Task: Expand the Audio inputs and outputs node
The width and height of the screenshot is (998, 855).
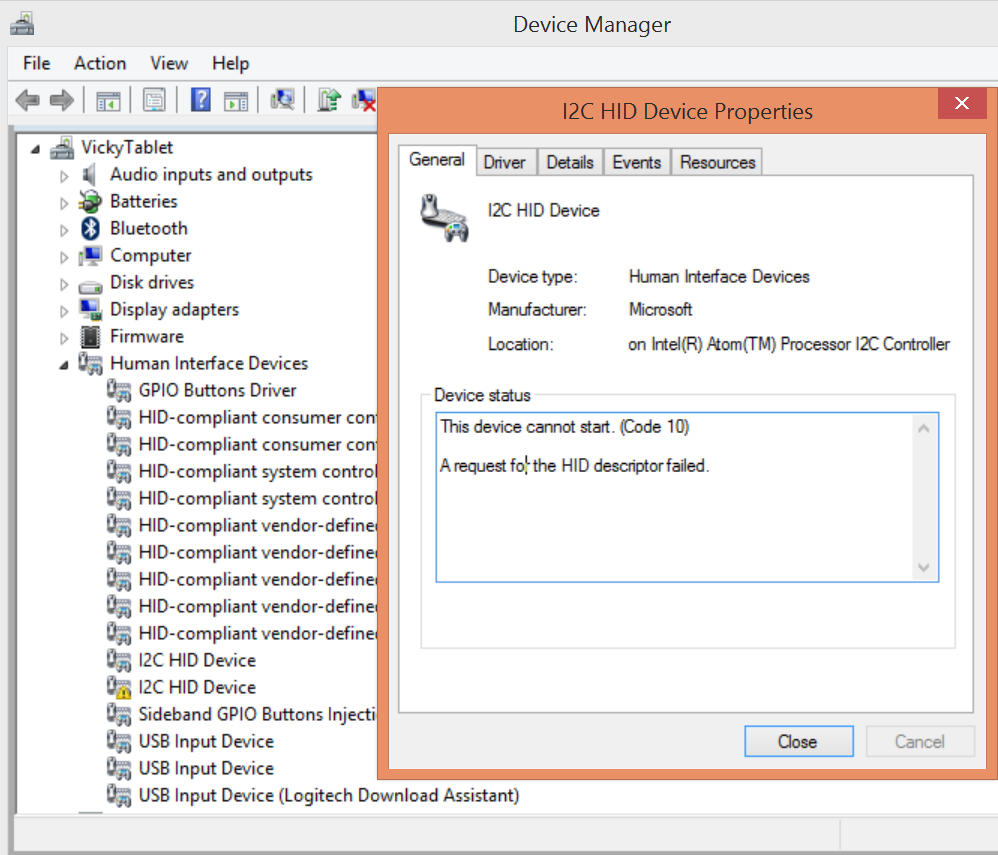Action: [x=64, y=175]
